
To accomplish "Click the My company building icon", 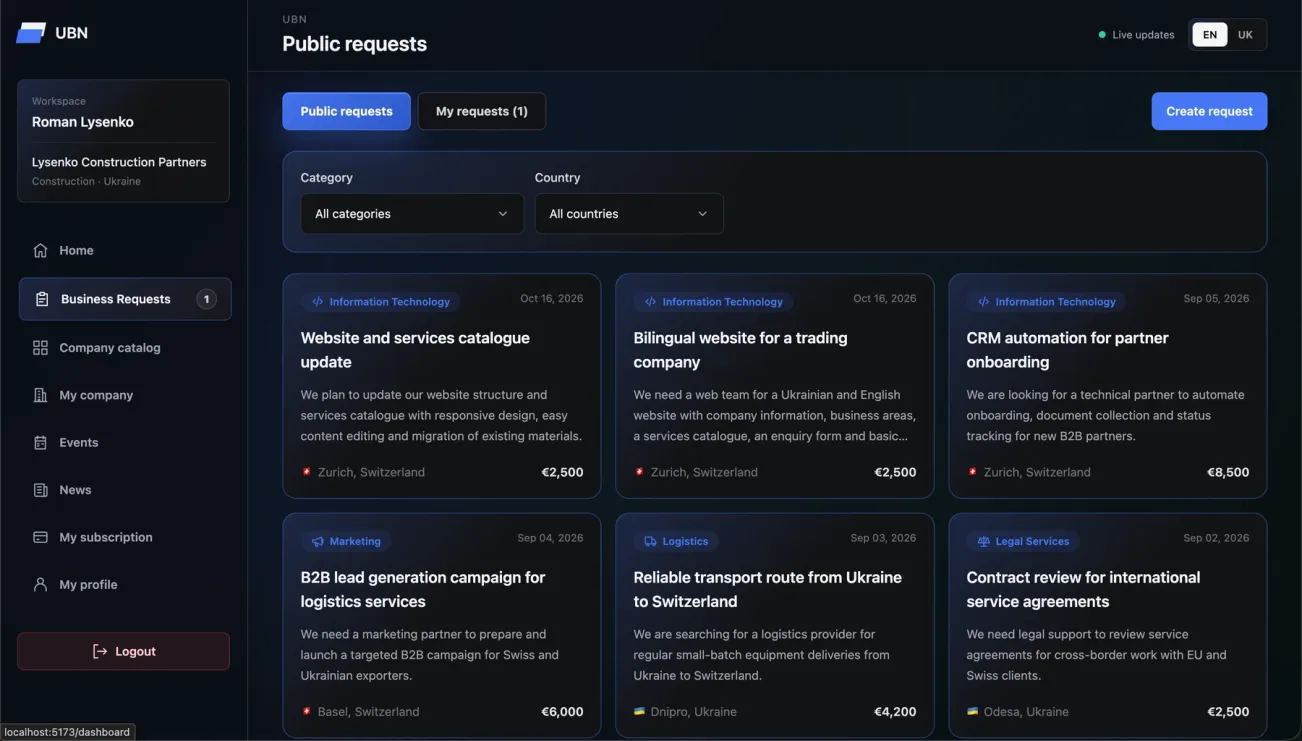I will pyautogui.click(x=40, y=395).
